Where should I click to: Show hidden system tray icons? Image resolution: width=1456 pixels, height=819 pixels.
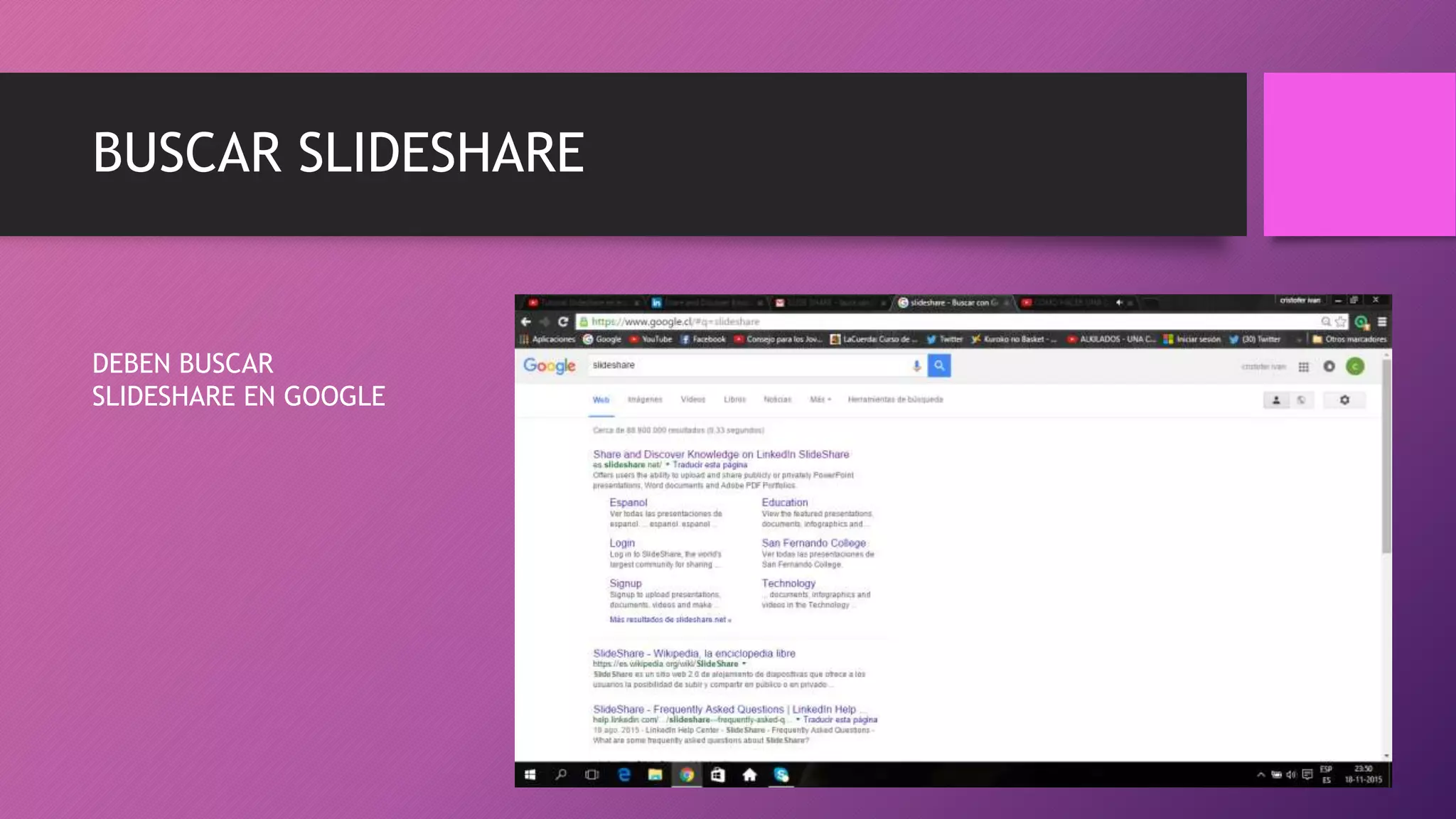[1260, 775]
